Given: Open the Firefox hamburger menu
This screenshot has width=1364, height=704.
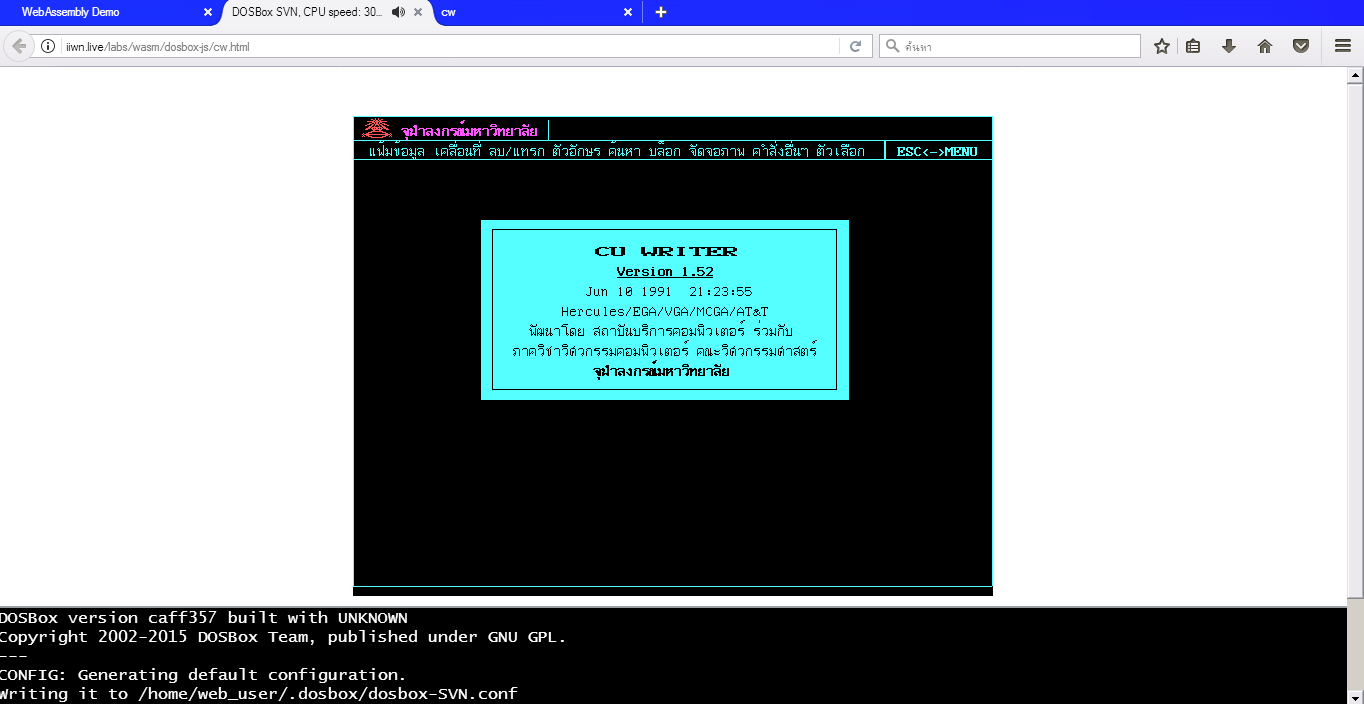Looking at the screenshot, I should click(x=1343, y=46).
